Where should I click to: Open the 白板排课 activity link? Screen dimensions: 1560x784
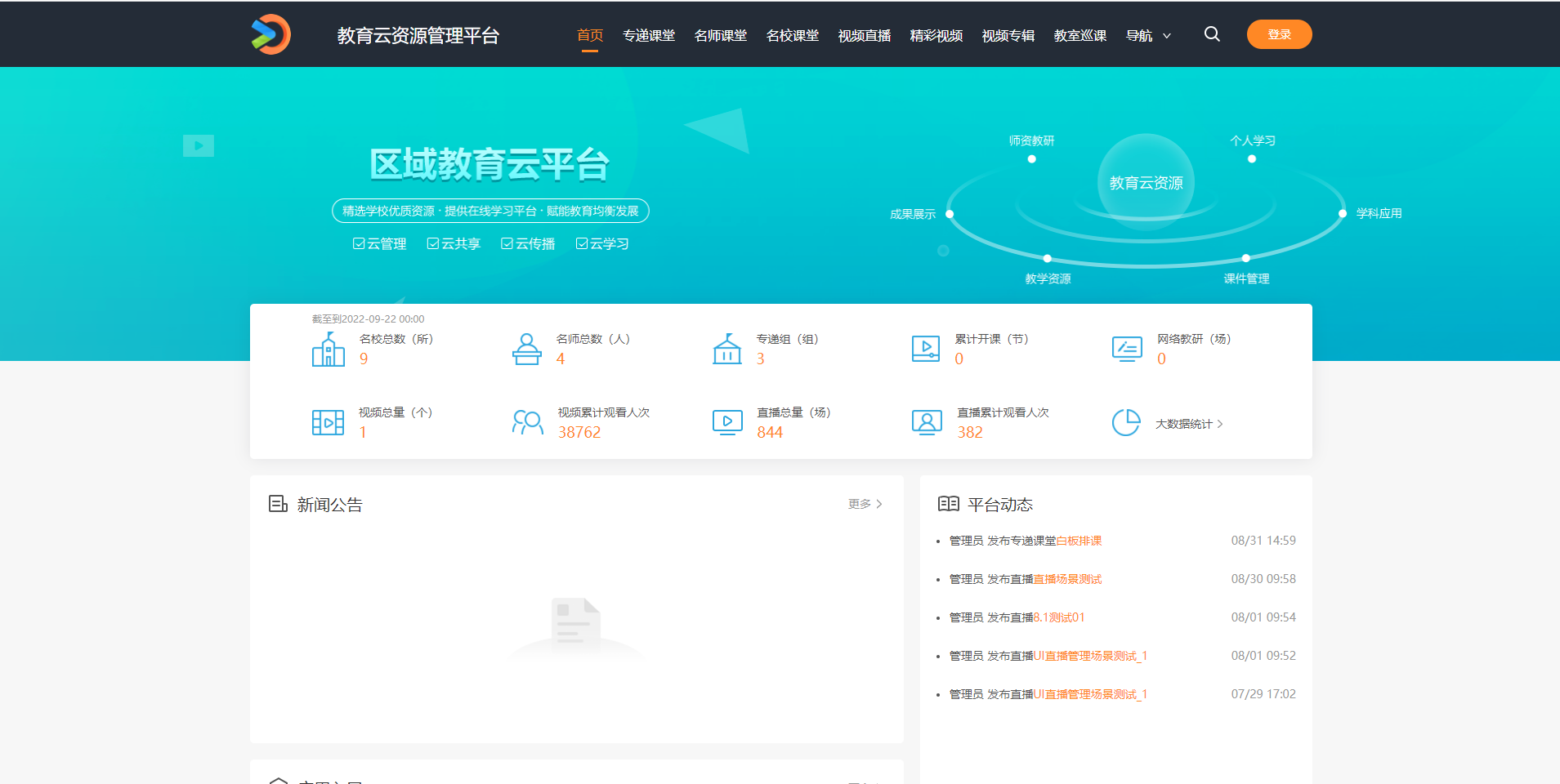[1079, 541]
